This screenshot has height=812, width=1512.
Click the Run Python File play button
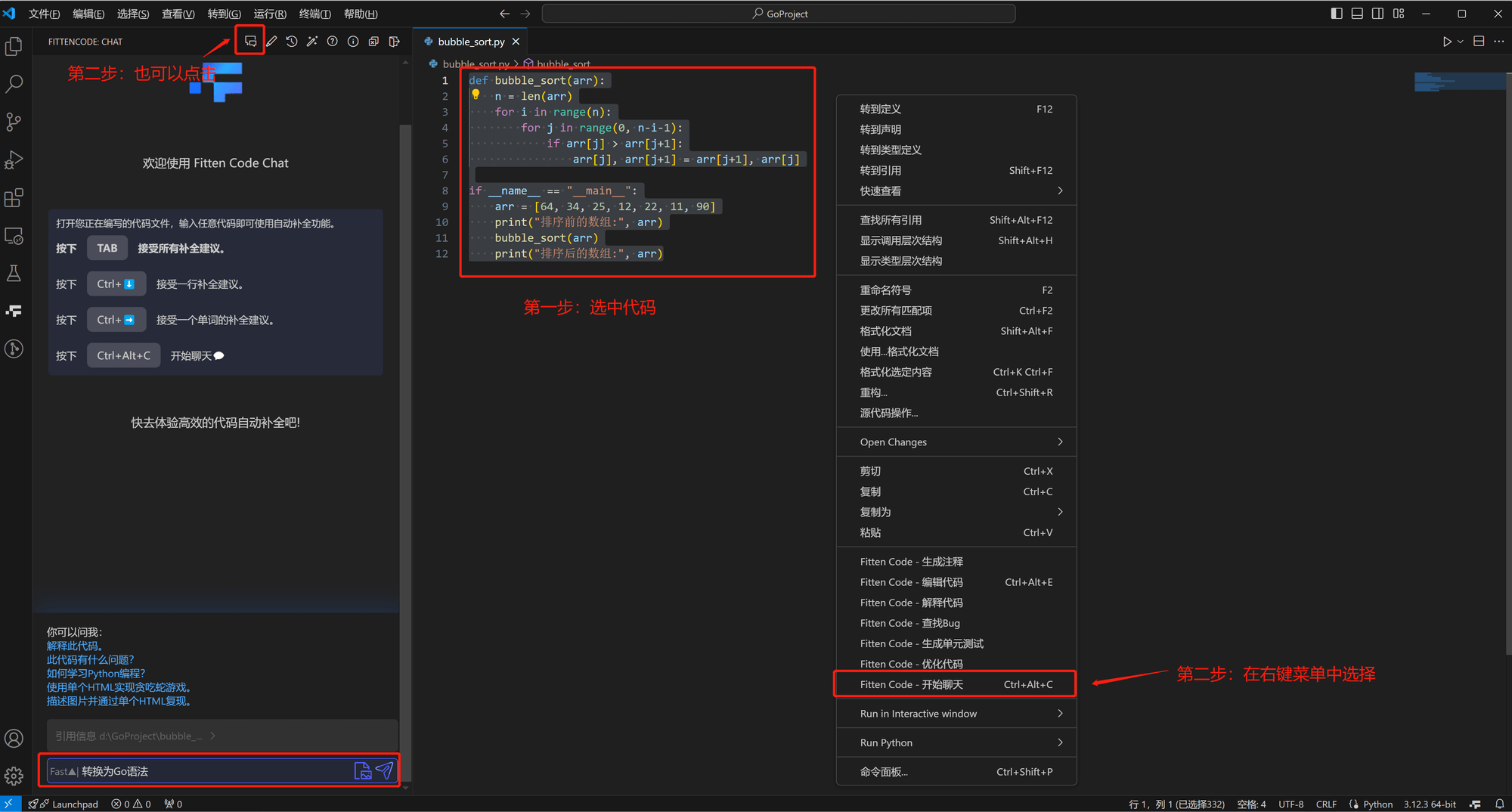[1446, 42]
